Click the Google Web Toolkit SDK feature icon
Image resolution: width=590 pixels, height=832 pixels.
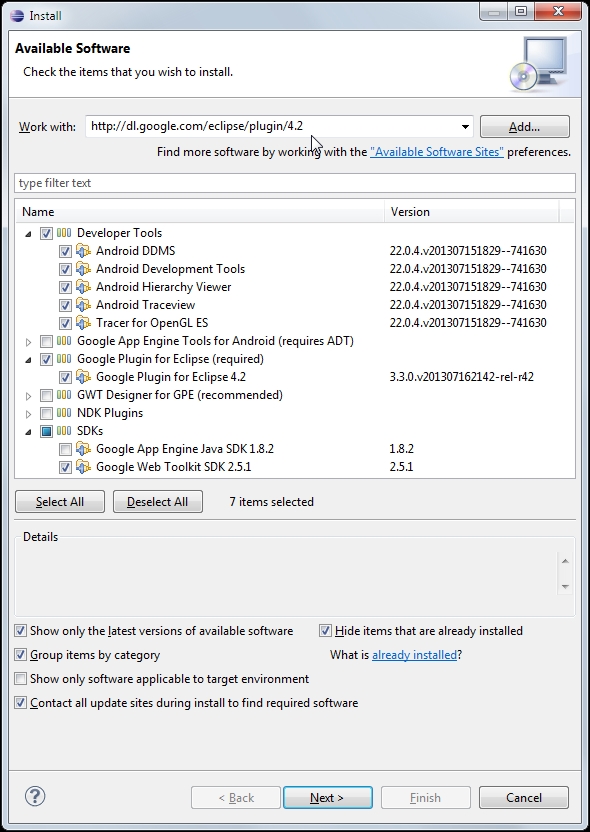83,467
